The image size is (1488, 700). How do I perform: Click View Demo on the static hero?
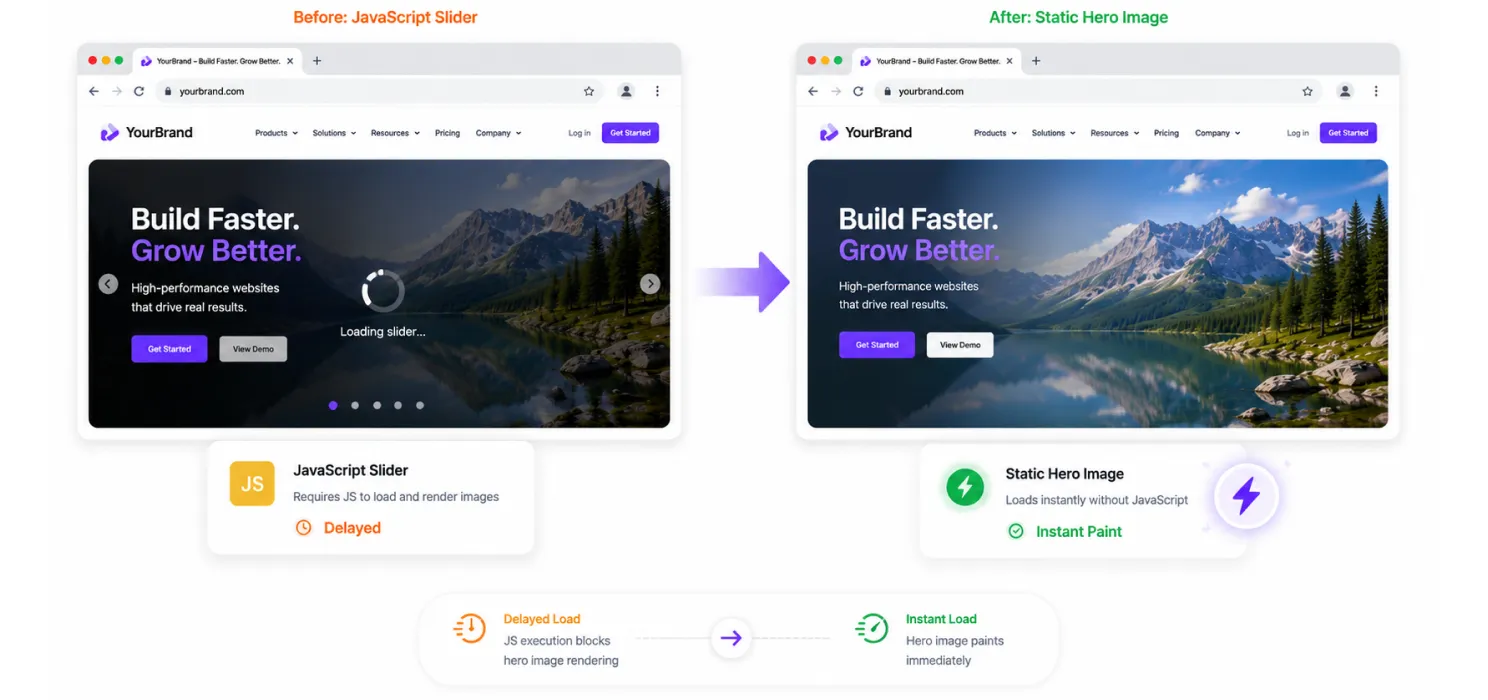[960, 345]
